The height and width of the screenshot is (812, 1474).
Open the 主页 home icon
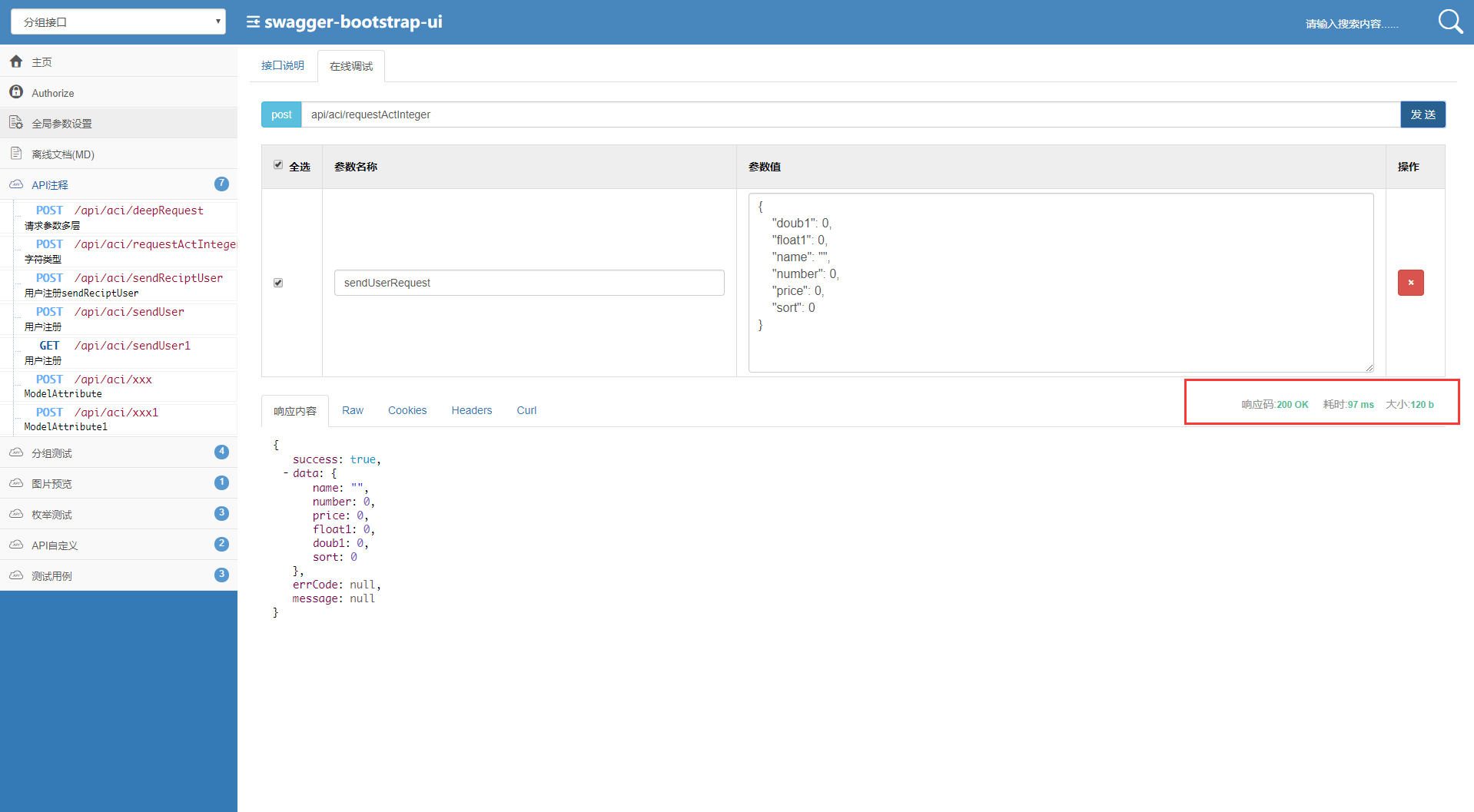point(16,61)
